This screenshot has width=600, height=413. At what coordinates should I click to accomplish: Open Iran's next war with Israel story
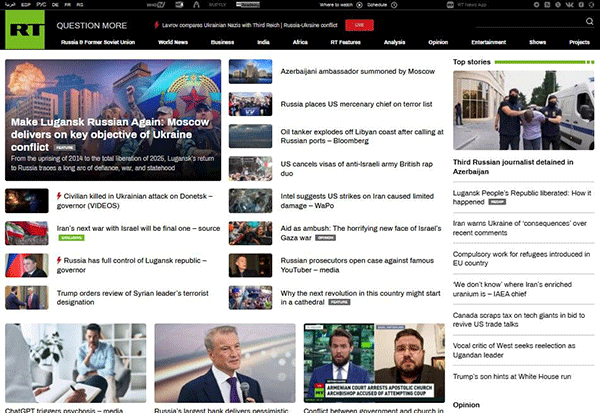pos(139,229)
